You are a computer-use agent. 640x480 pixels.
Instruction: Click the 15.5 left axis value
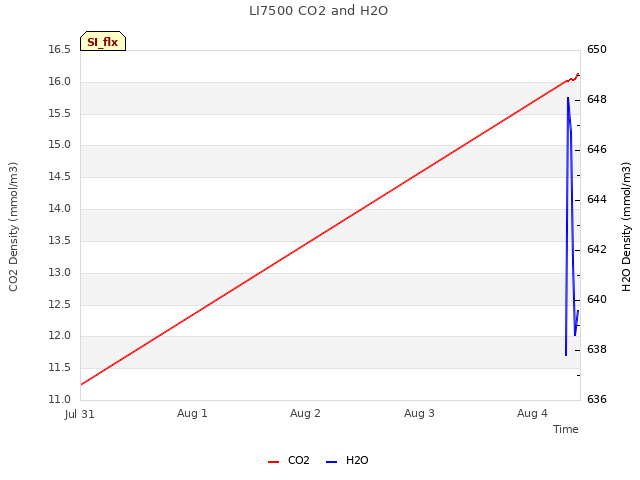point(60,113)
